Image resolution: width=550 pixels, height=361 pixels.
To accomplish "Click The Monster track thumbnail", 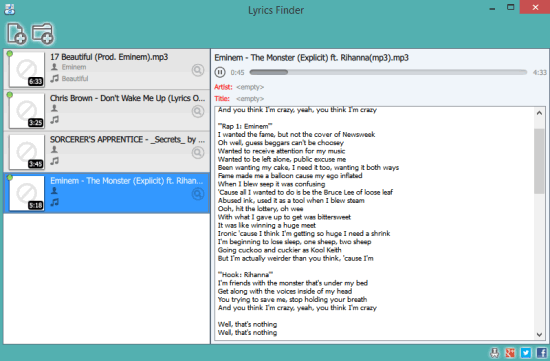I will 27,193.
